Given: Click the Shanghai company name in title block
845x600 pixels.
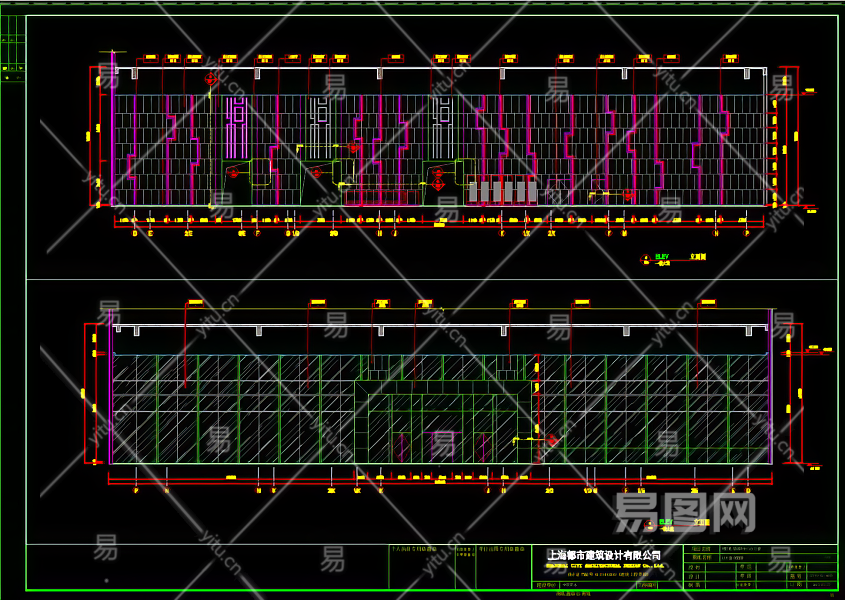Looking at the screenshot, I should (603, 555).
